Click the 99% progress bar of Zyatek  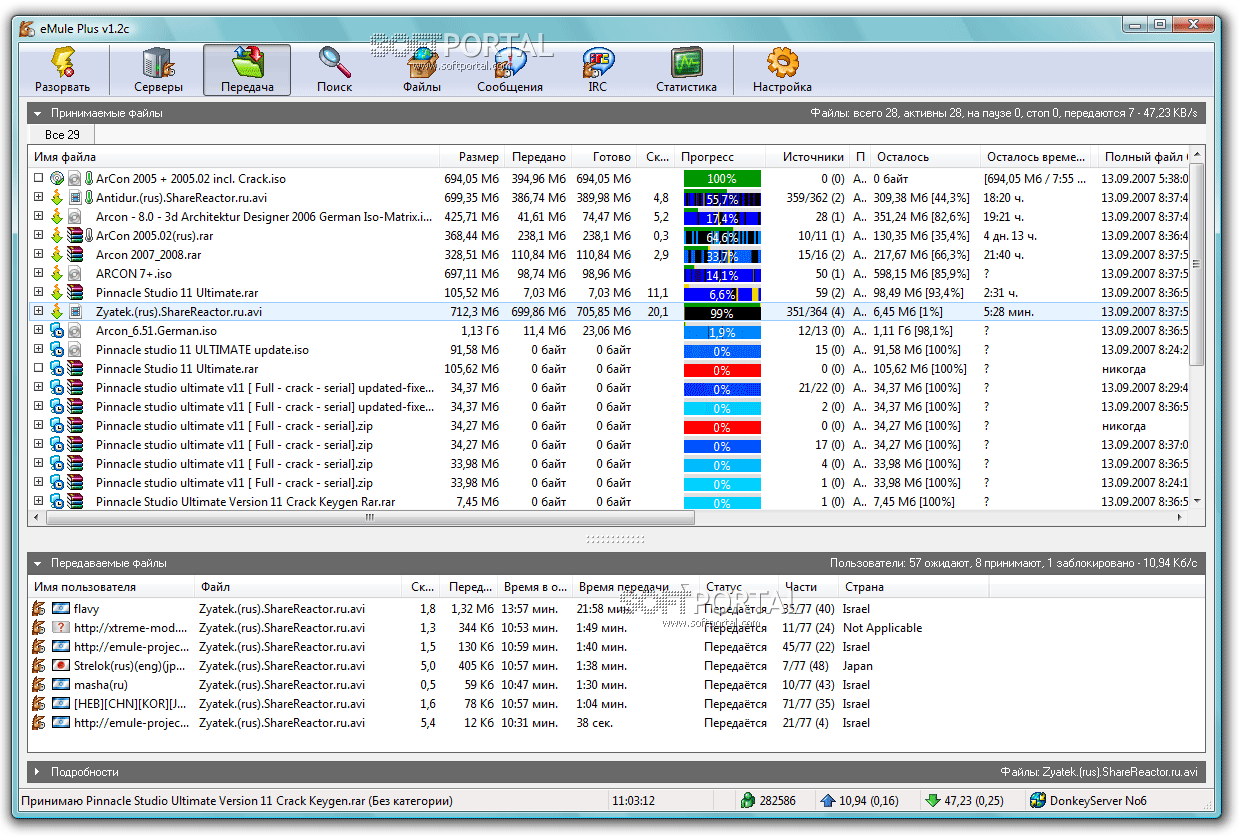coord(722,312)
